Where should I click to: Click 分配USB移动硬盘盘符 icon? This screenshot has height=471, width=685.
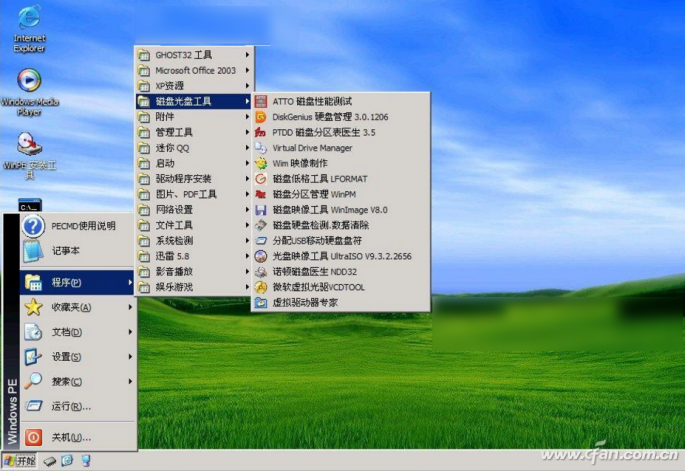[x=261, y=241]
